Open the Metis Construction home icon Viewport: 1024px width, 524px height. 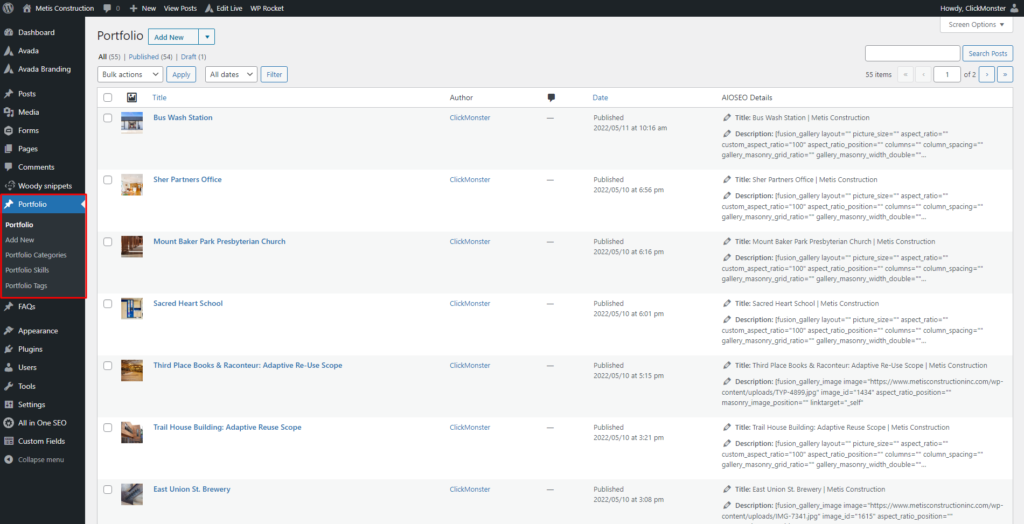[27, 8]
